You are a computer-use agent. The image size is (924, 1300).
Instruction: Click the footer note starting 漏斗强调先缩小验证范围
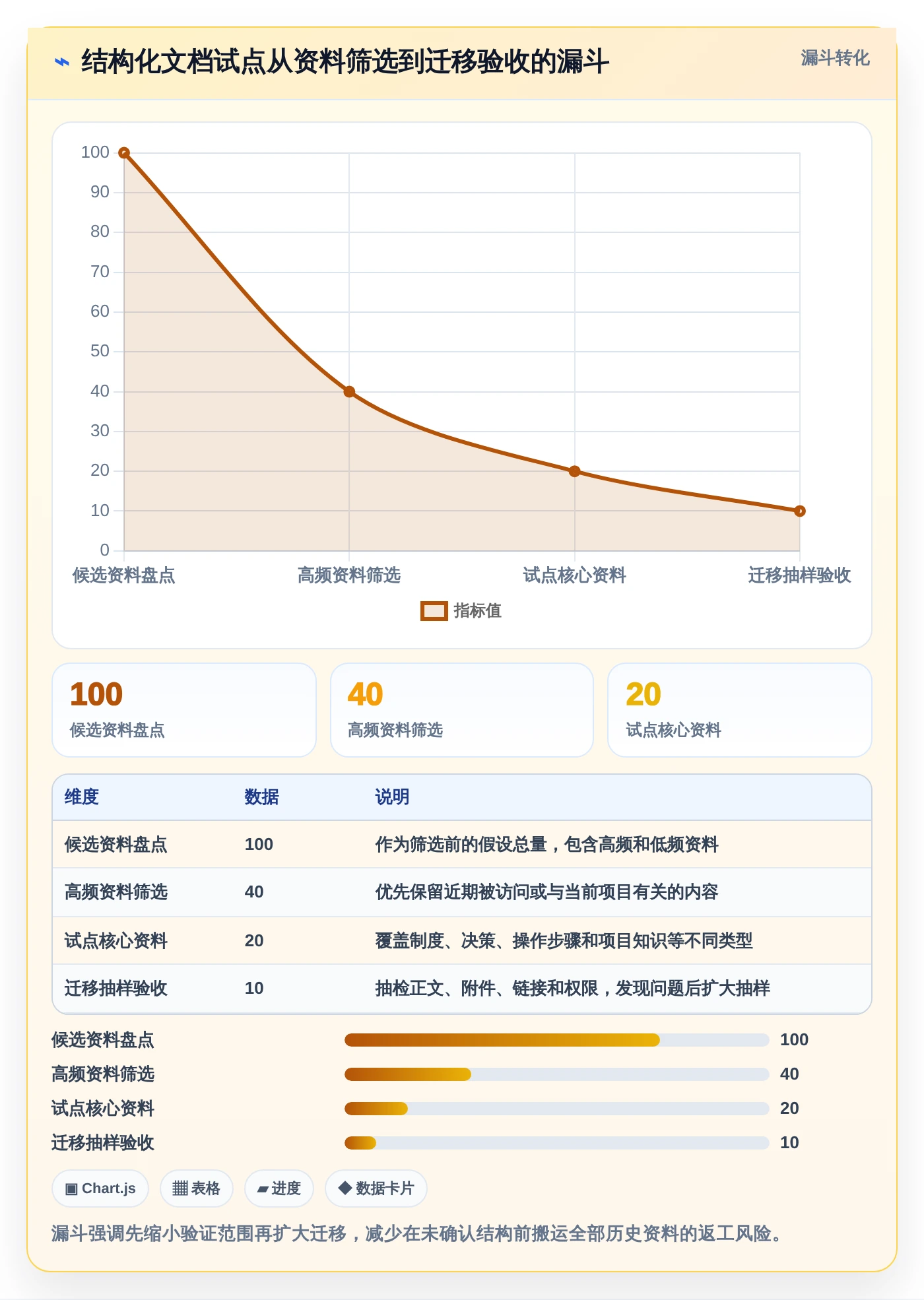point(417,1233)
